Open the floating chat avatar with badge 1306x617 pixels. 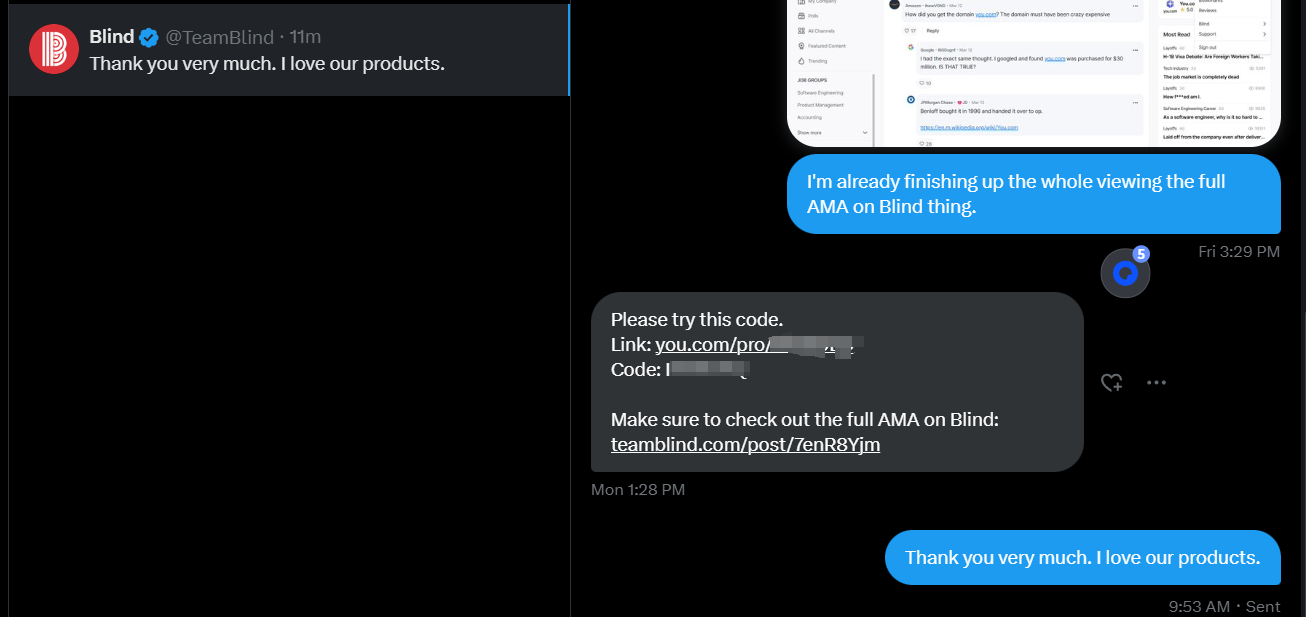(1125, 273)
